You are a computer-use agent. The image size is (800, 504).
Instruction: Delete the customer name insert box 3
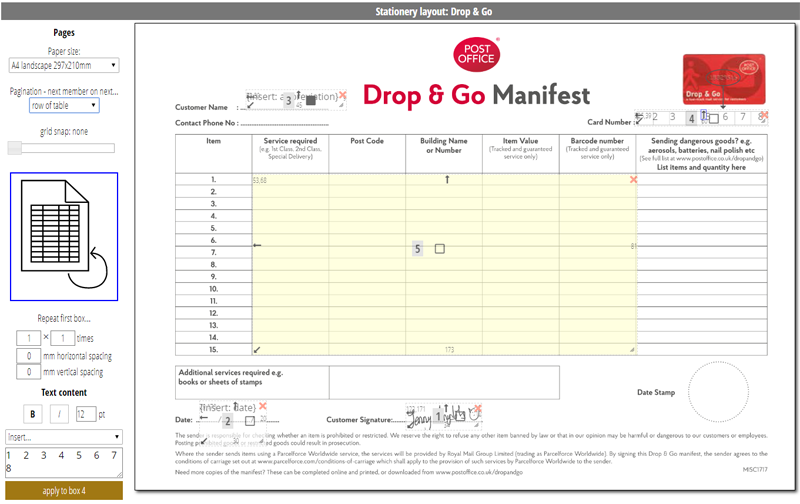pyautogui.click(x=342, y=95)
